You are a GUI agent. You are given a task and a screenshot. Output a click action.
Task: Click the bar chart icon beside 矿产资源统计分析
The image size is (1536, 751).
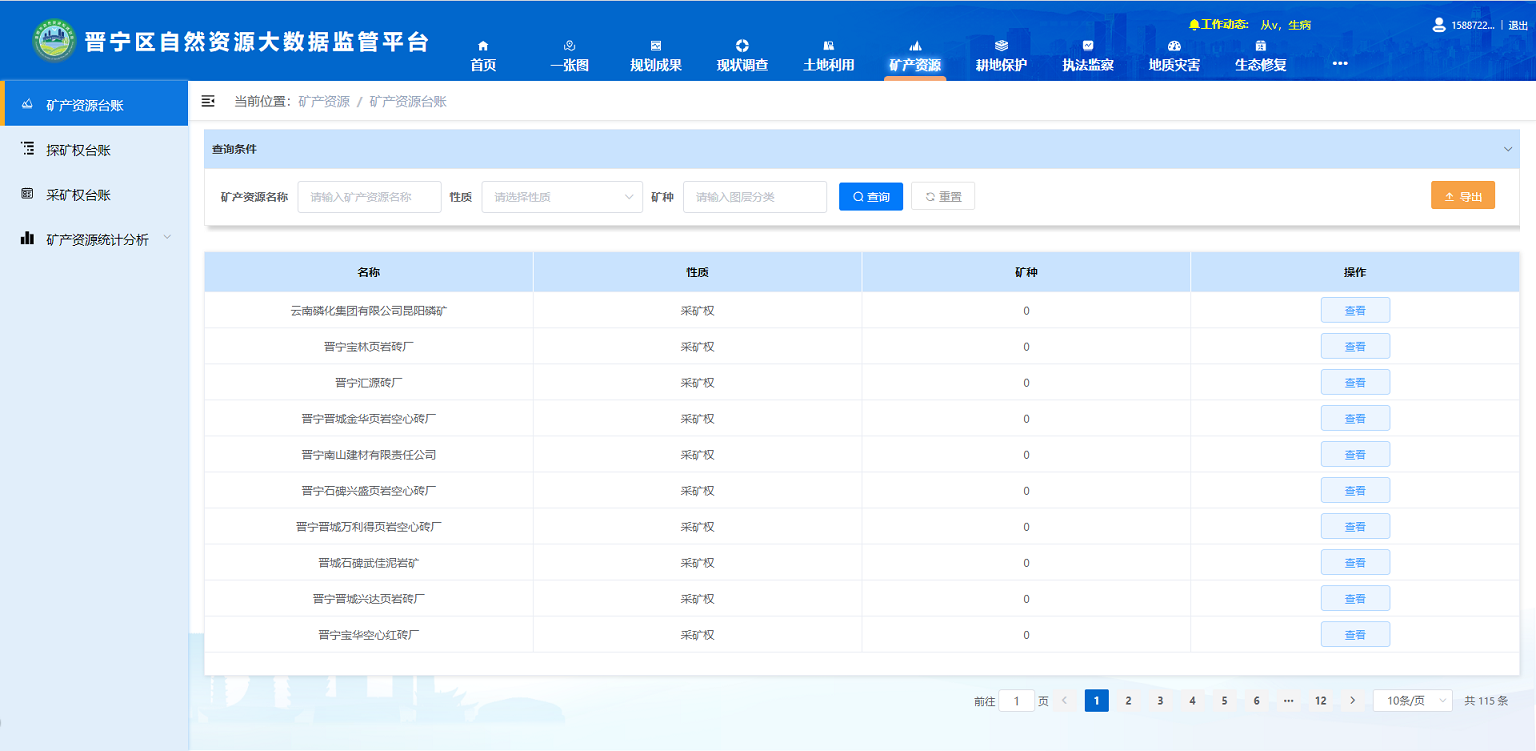(28, 239)
